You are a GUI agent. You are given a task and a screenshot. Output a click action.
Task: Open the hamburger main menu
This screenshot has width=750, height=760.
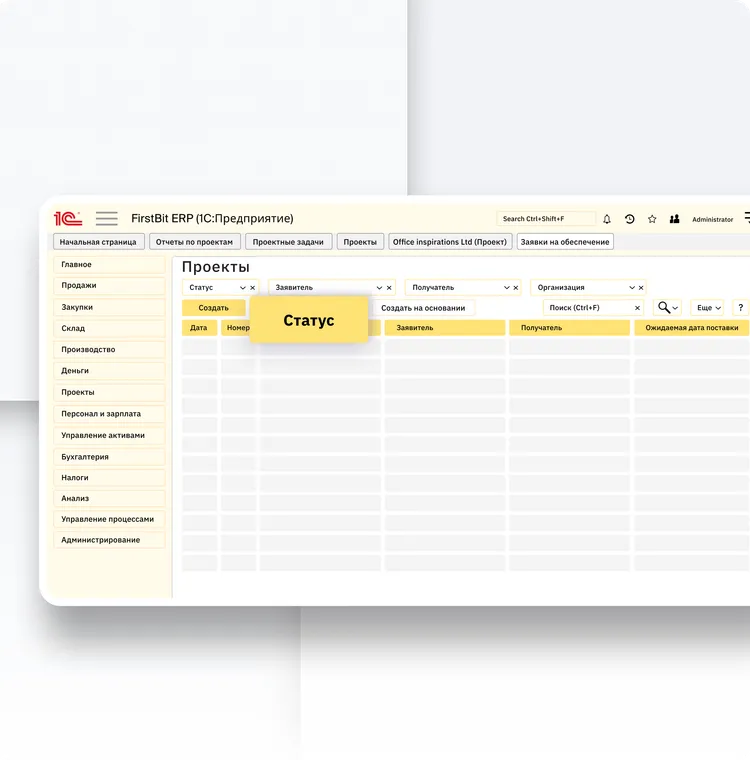(106, 218)
